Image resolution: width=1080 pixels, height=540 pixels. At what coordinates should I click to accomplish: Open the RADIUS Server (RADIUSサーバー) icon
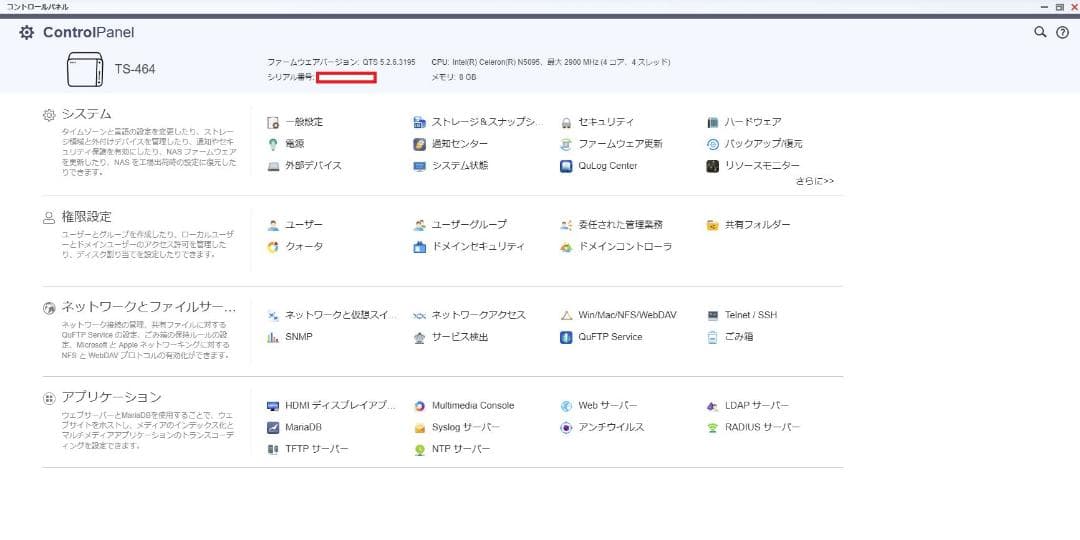(713, 428)
